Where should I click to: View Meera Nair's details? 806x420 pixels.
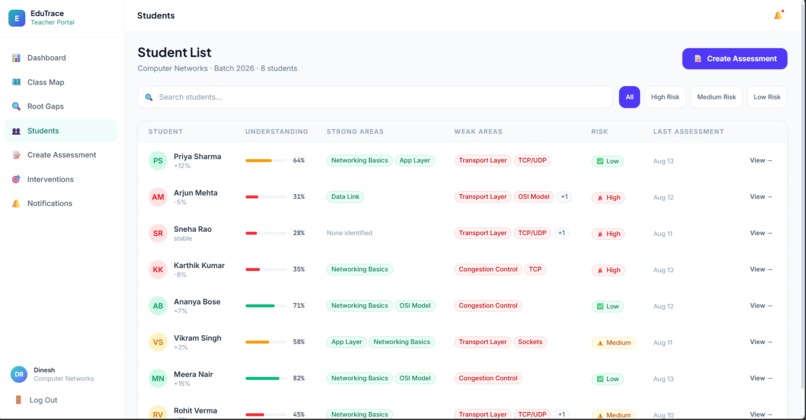761,378
